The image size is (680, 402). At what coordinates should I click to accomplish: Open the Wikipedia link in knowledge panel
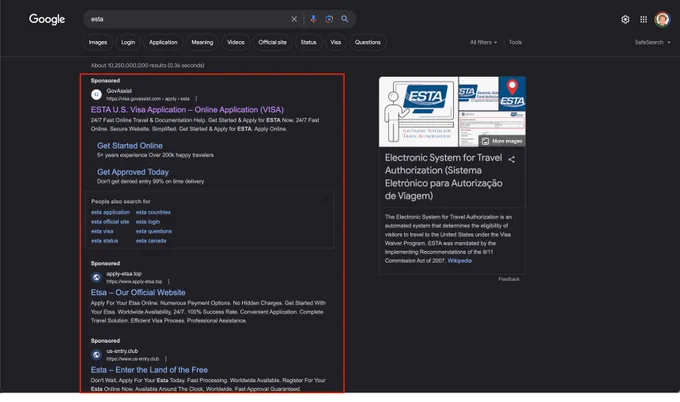pyautogui.click(x=460, y=261)
